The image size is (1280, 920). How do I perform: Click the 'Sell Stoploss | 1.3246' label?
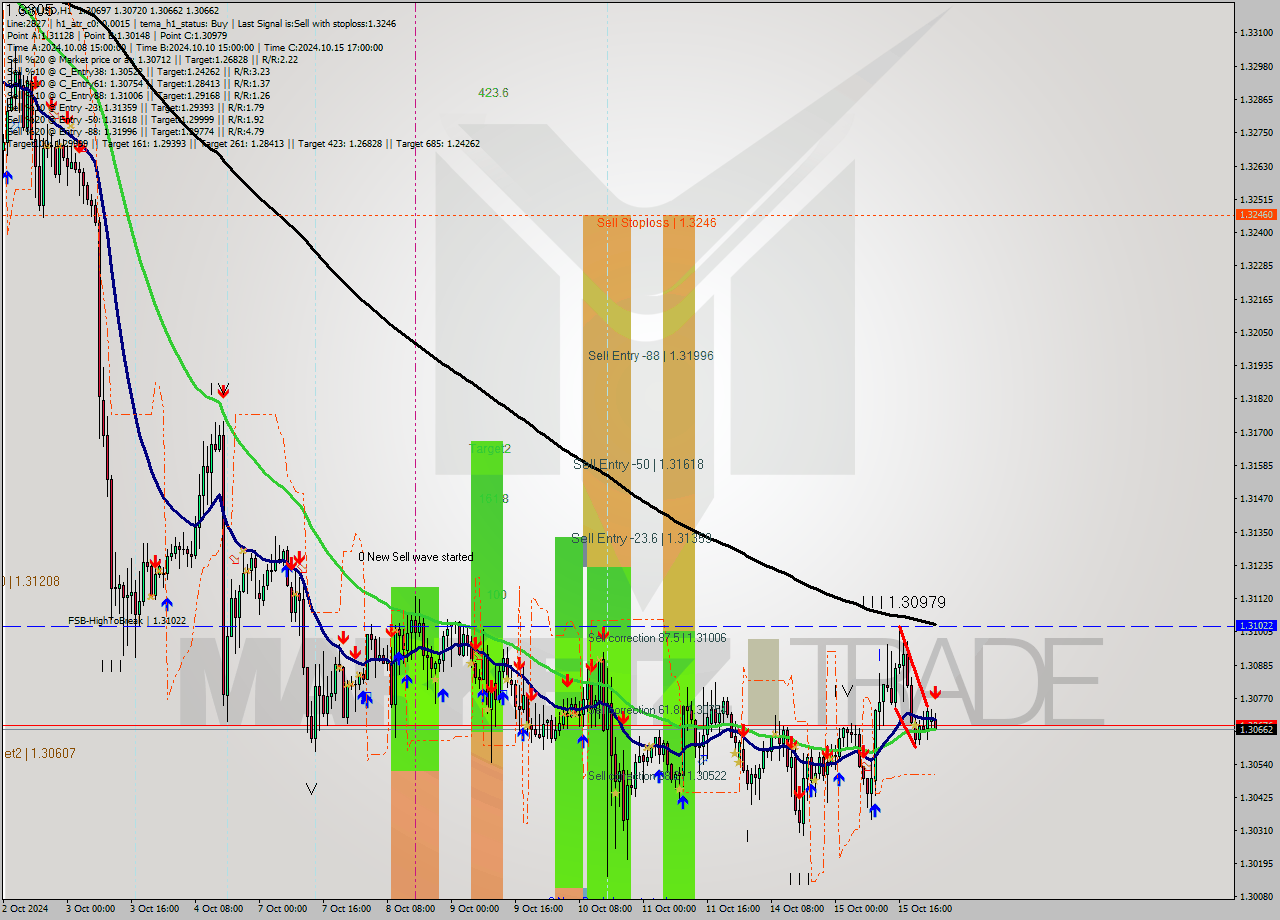pyautogui.click(x=656, y=223)
